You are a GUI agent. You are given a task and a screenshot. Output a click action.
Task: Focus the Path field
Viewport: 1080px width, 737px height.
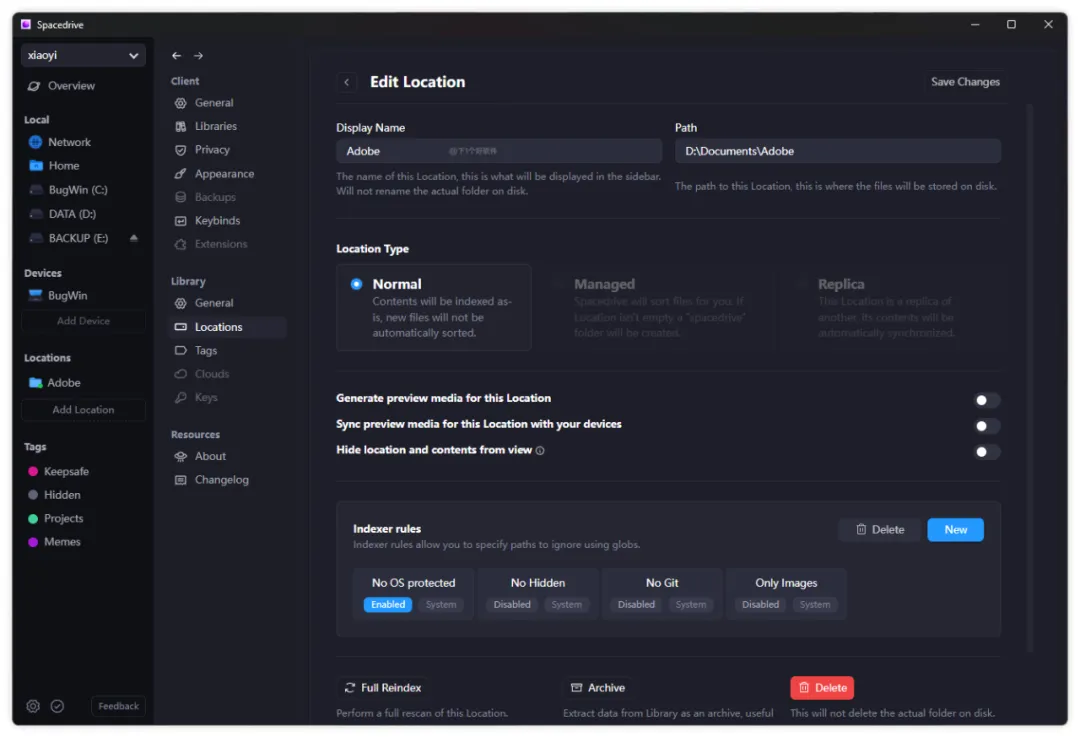pos(838,151)
